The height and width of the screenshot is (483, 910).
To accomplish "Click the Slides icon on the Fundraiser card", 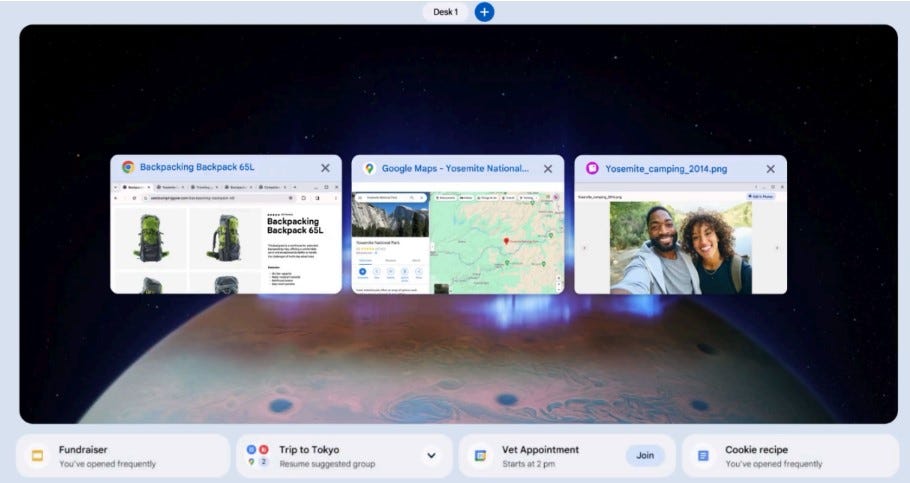I will point(37,456).
